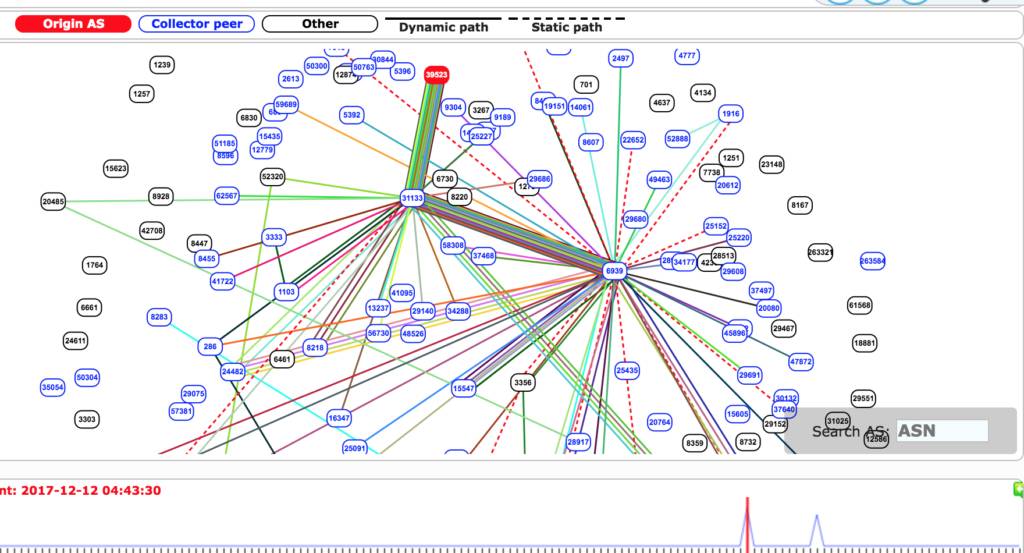Select the node labeled 1916
The image size is (1024, 553).
coord(730,114)
